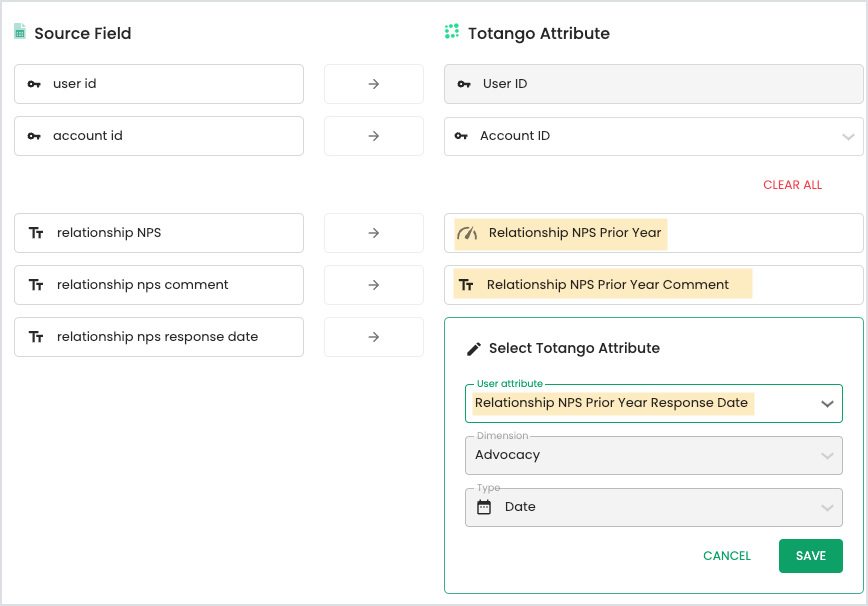Viewport: 868px width, 606px height.
Task: Click the mapping arrow for relationship nps comment row
Action: pyautogui.click(x=374, y=285)
